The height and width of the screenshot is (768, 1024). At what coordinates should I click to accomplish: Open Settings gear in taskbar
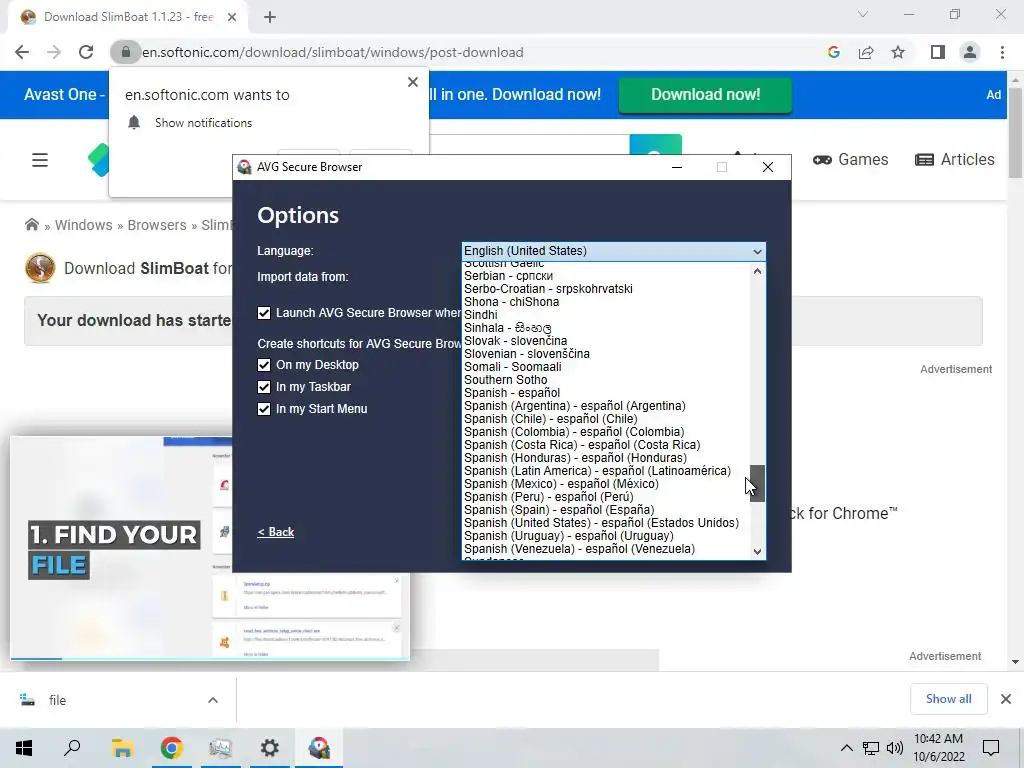tap(270, 748)
